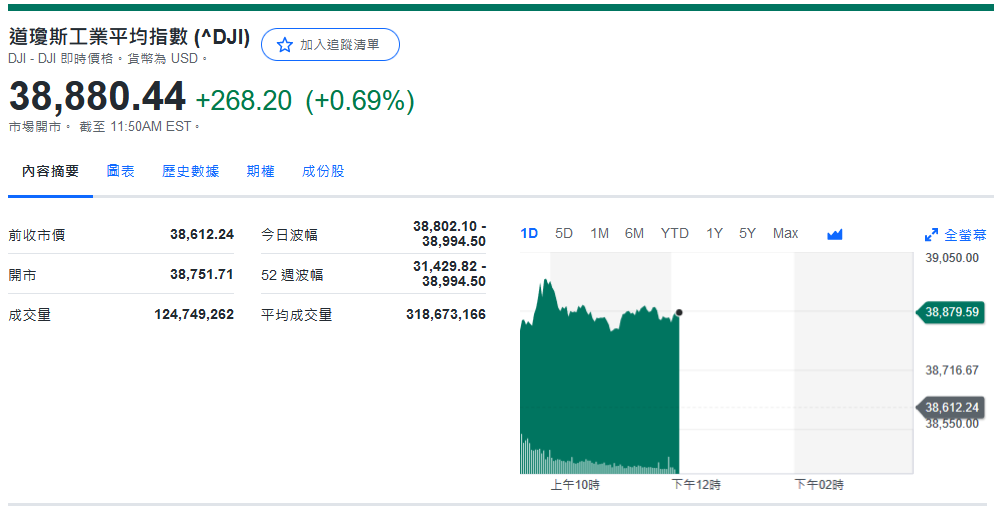Click the 38,879.59 current price marker
This screenshot has height=513, width=994.
point(952,312)
